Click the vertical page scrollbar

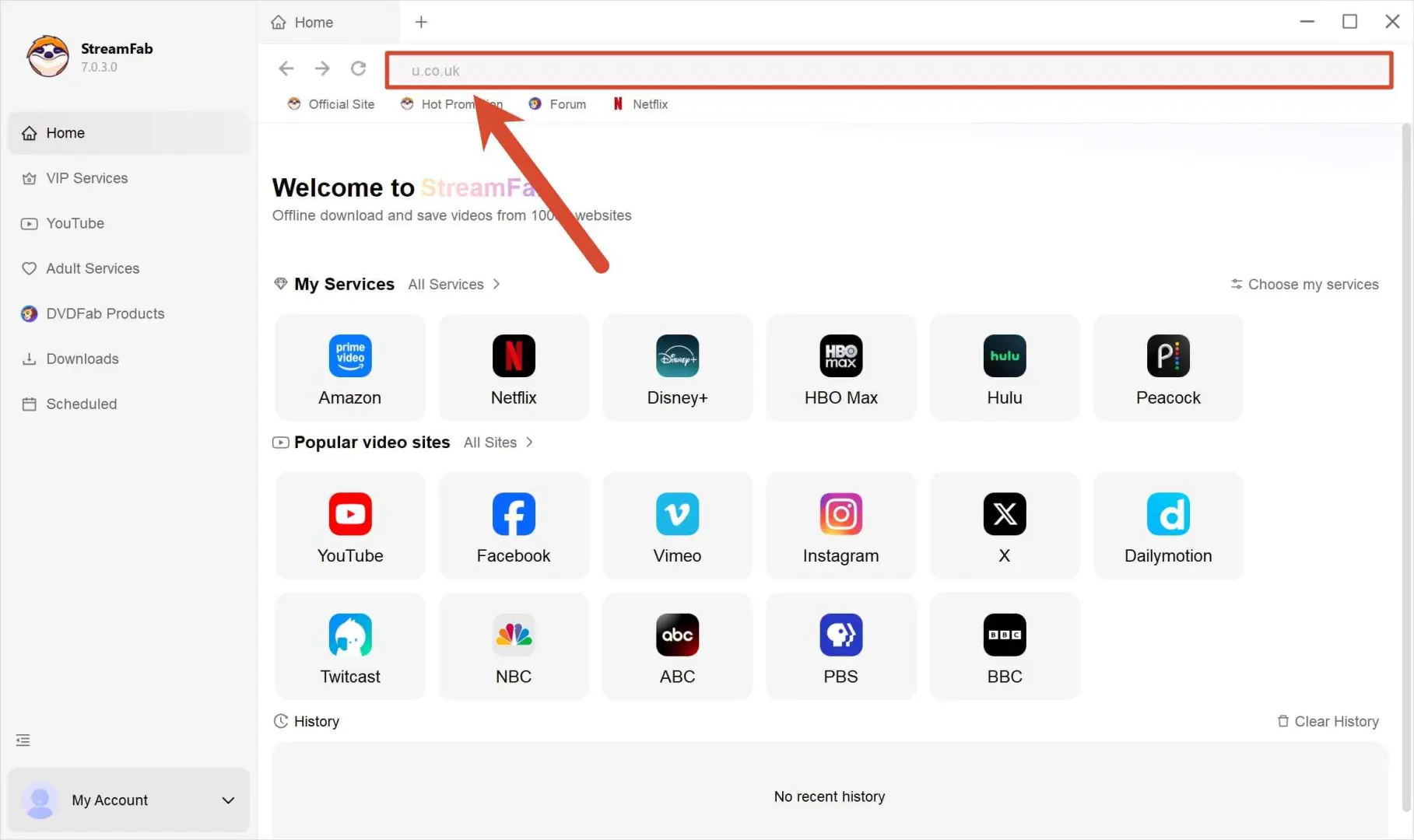click(x=1406, y=467)
